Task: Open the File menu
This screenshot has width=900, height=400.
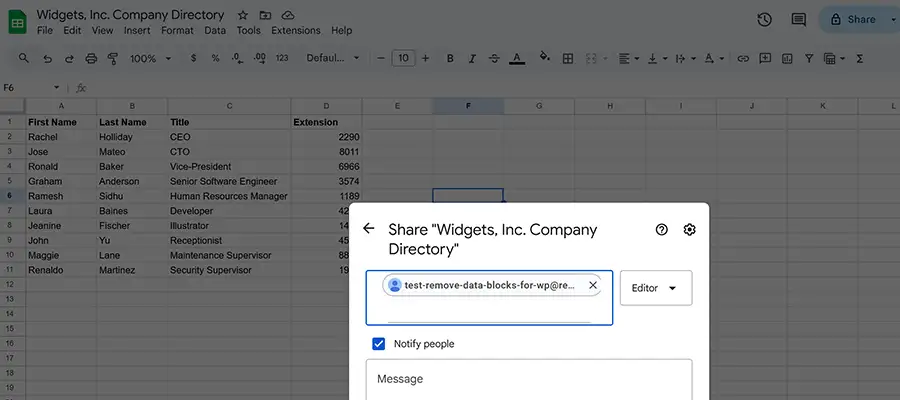Action: (x=45, y=30)
